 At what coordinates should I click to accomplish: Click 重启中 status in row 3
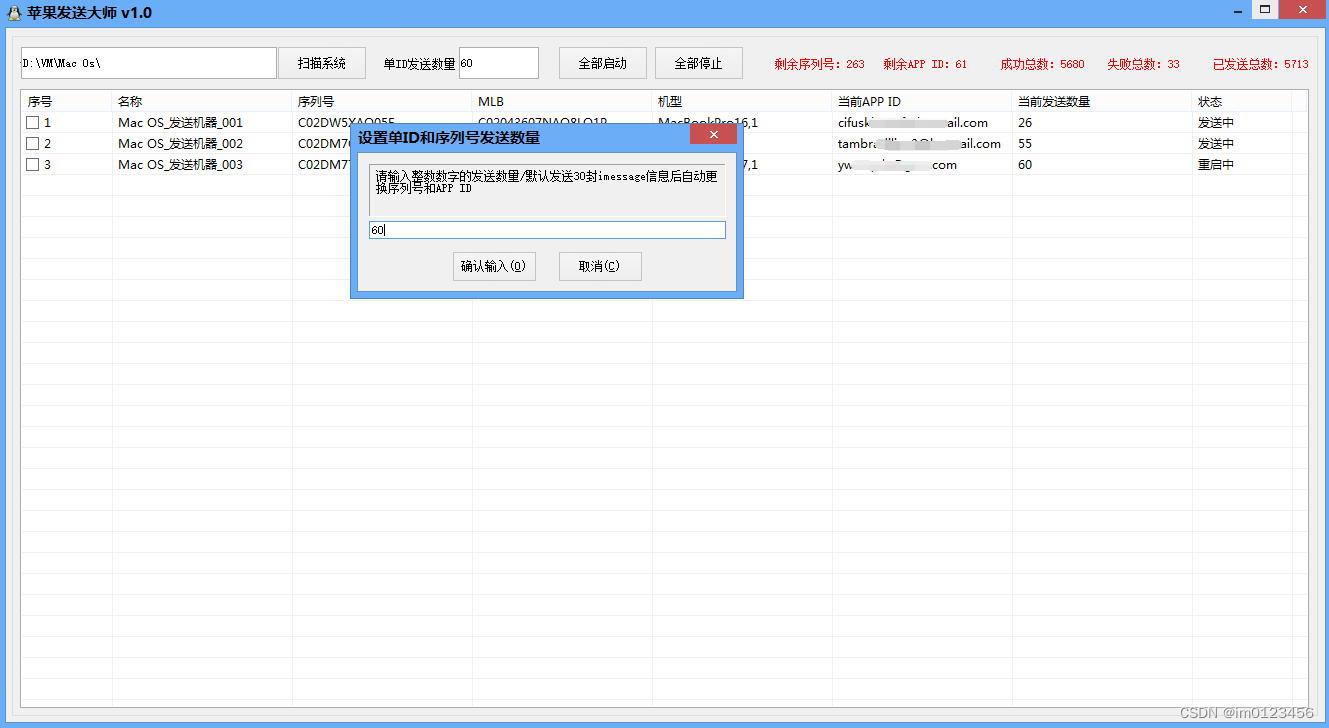(x=1216, y=164)
